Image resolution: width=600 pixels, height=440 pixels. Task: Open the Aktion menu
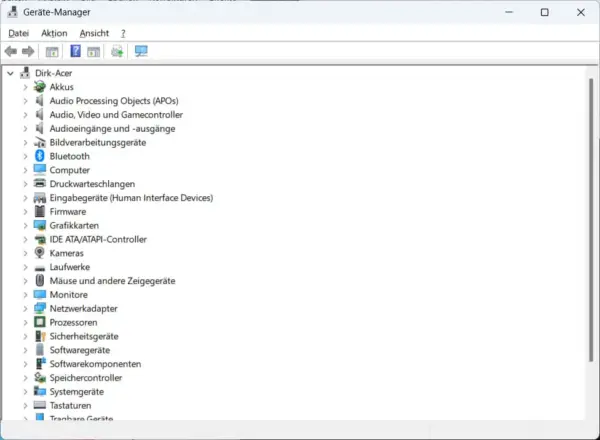point(54,33)
